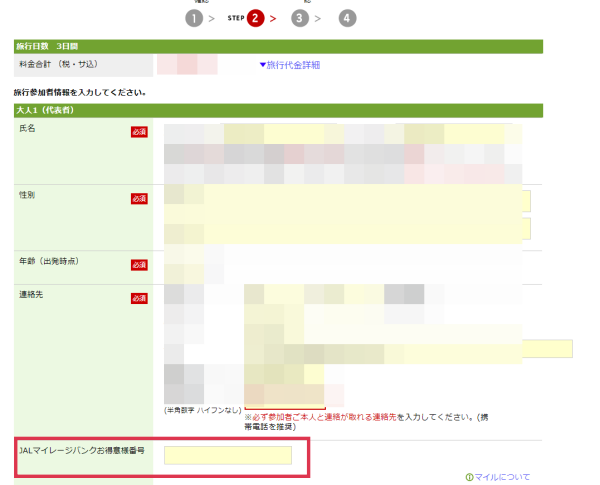600x485 pixels.
Task: Focus the JALマイレージバンクお得意様番号 input field
Action: pyautogui.click(x=228, y=456)
